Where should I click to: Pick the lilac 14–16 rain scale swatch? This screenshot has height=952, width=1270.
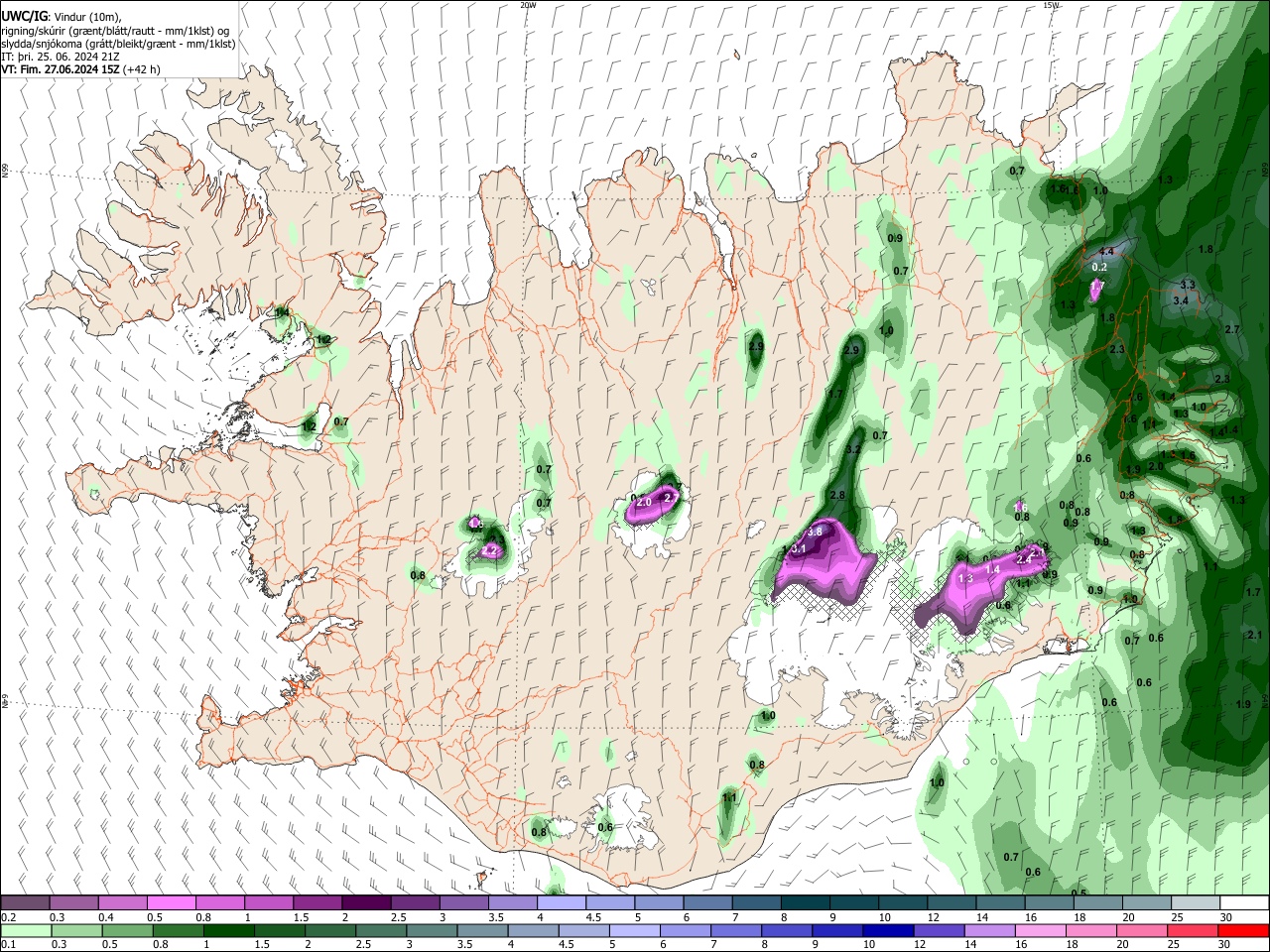pyautogui.click(x=990, y=930)
